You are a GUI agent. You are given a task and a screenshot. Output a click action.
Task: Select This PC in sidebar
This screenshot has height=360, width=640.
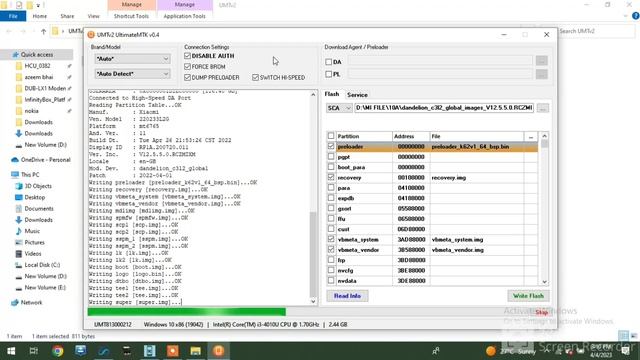pos(30,175)
